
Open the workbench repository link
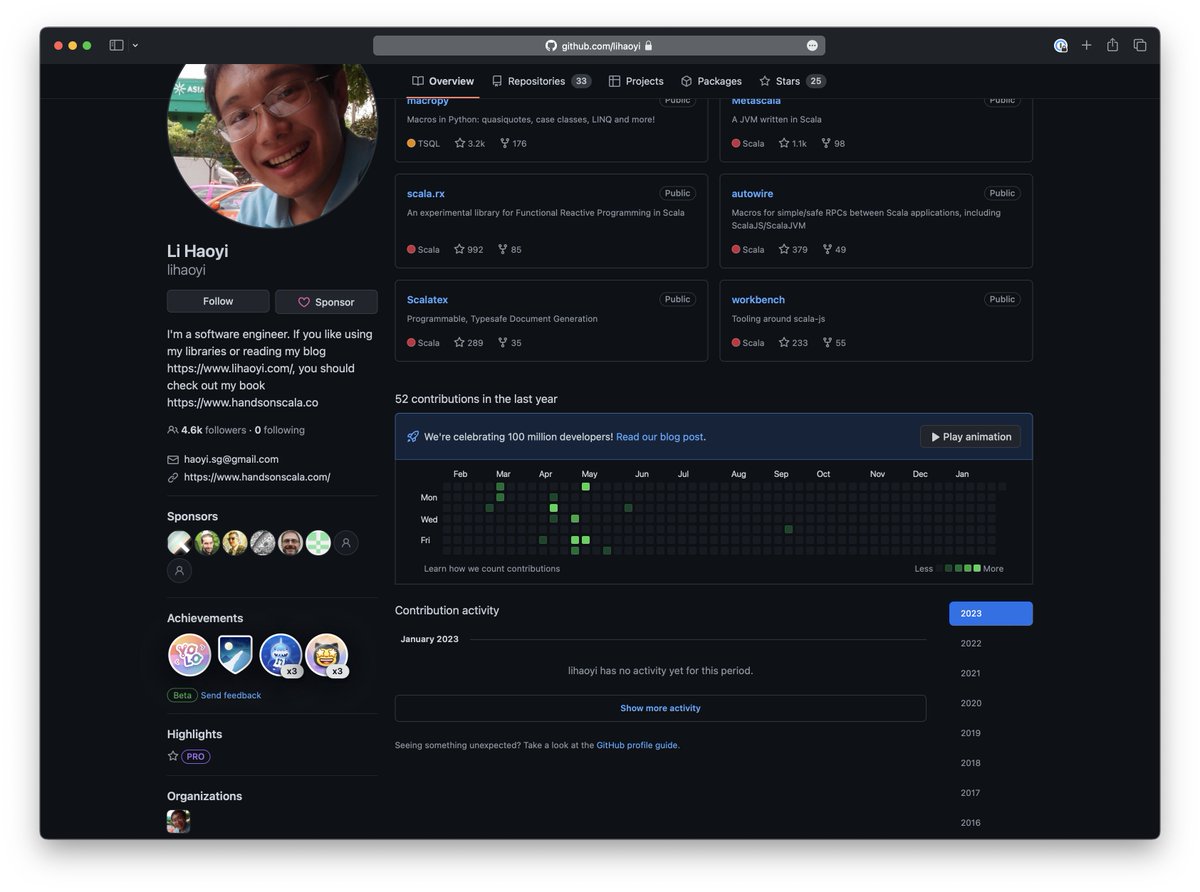tap(758, 299)
